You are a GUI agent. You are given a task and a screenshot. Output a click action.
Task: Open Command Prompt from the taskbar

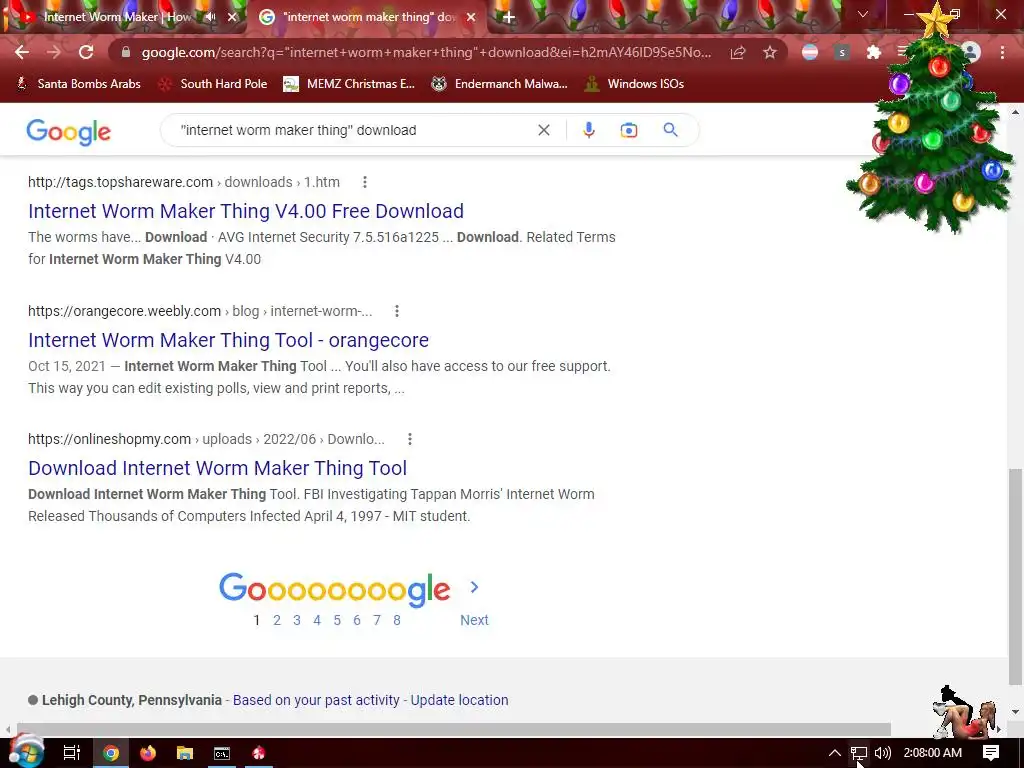click(222, 753)
